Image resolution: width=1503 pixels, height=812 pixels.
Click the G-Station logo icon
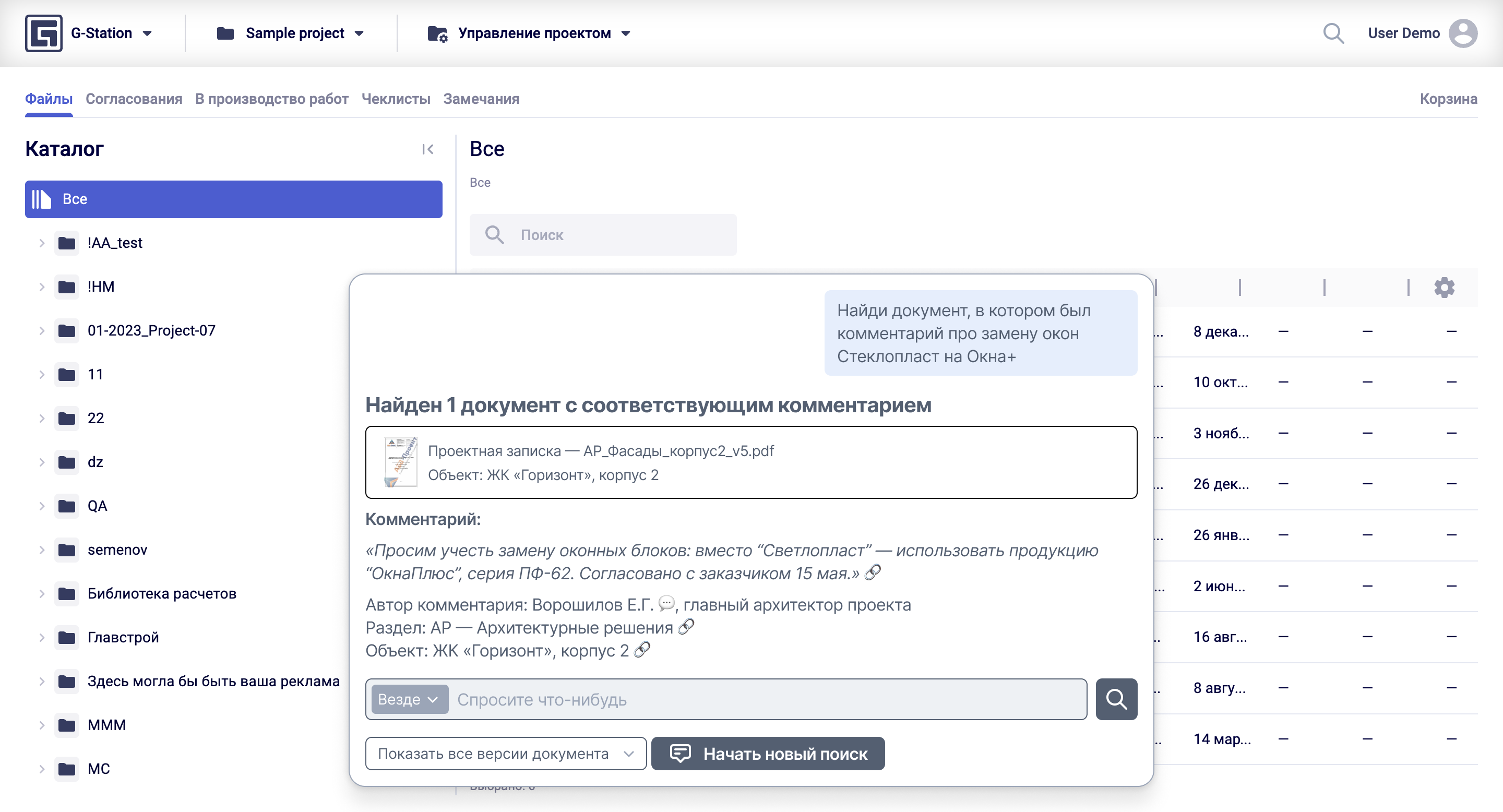point(43,33)
